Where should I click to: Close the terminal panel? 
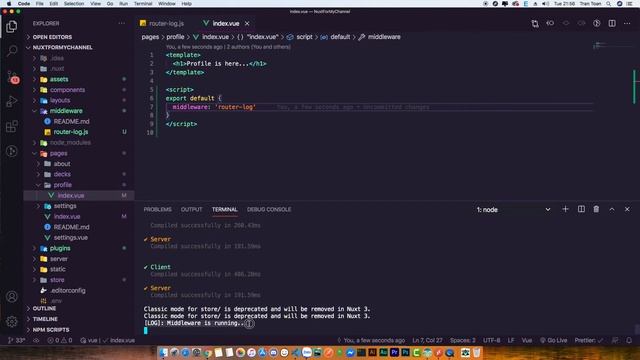(x=627, y=209)
